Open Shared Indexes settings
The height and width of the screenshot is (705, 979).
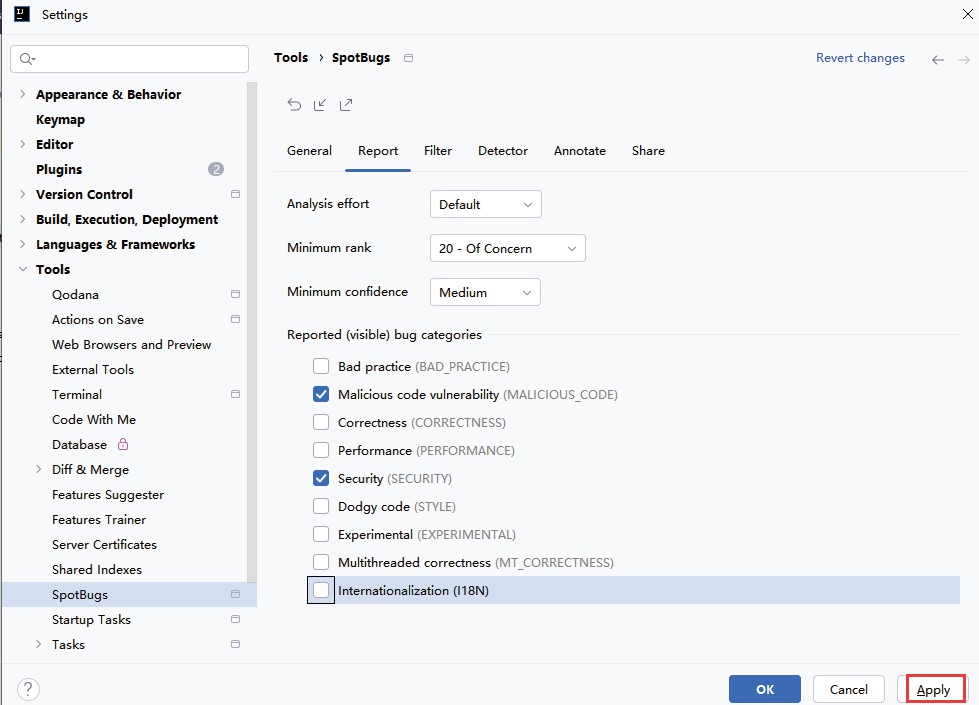point(97,569)
